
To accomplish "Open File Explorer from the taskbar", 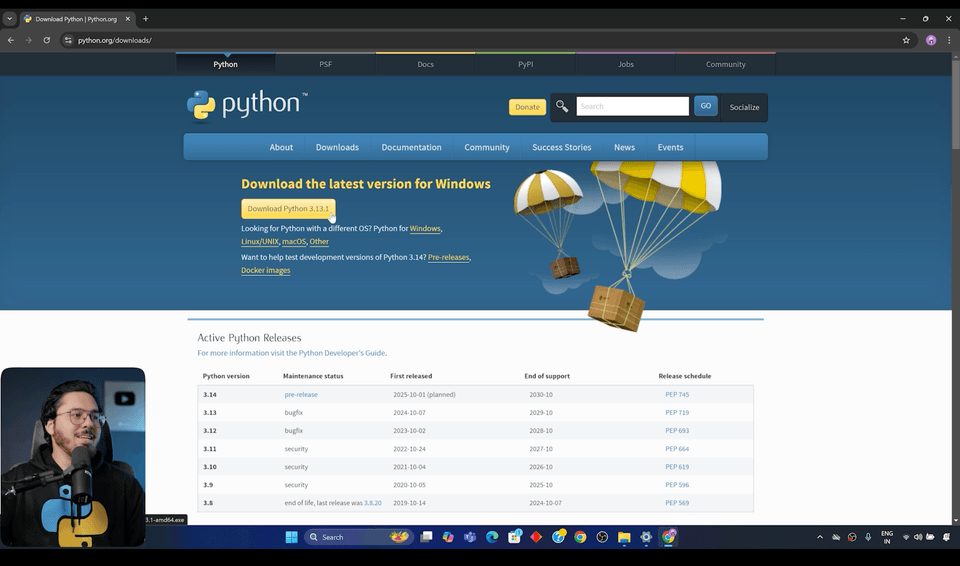I will point(624,537).
